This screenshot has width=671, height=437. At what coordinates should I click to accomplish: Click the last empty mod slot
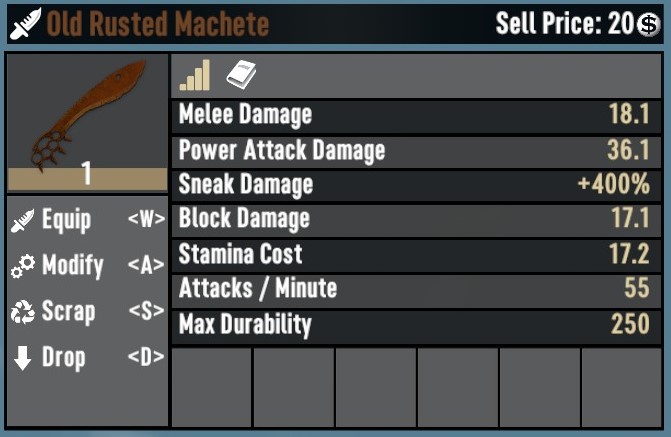(621, 387)
